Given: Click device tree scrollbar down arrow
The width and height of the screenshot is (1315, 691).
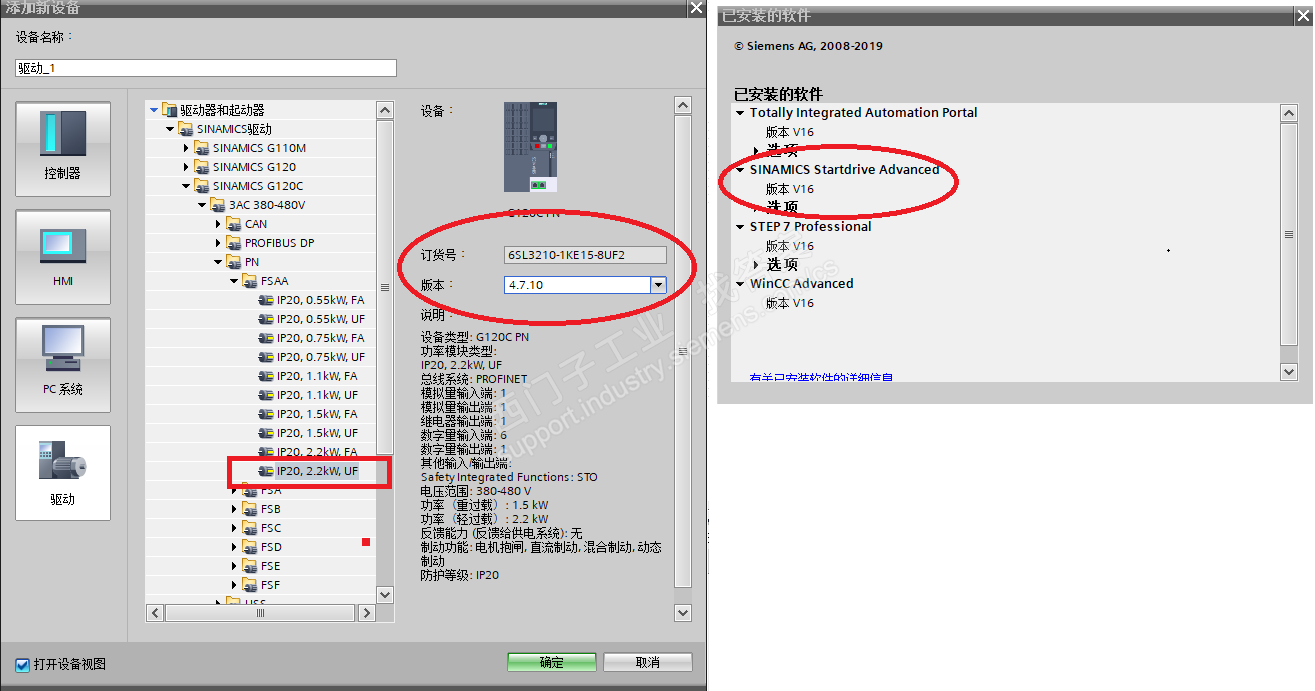Looking at the screenshot, I should coord(385,594).
